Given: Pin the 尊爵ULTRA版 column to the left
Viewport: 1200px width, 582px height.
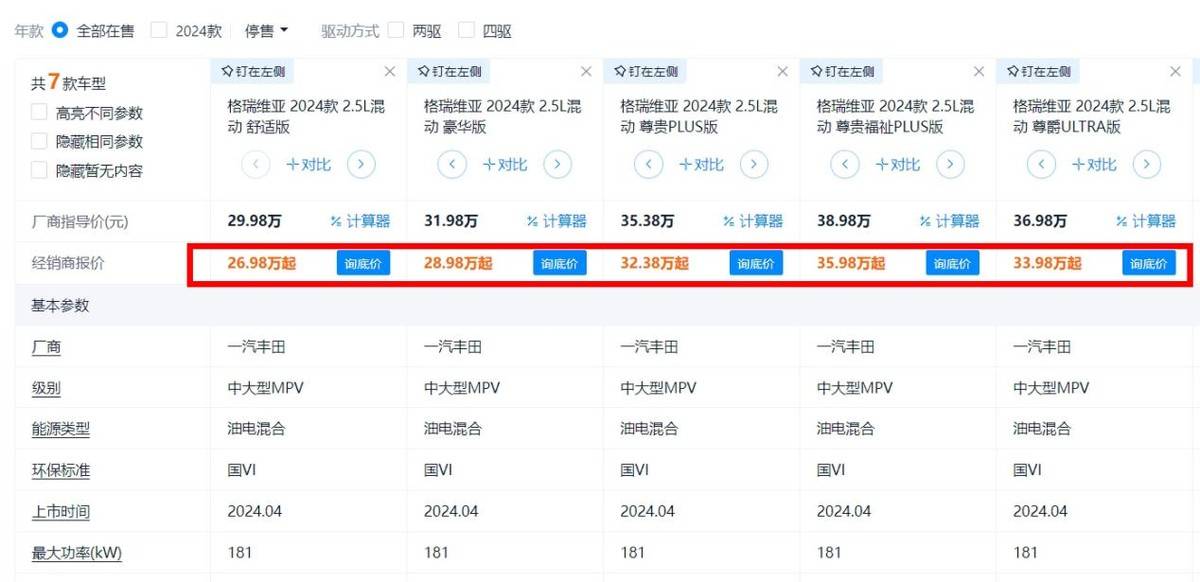Looking at the screenshot, I should [x=1039, y=71].
